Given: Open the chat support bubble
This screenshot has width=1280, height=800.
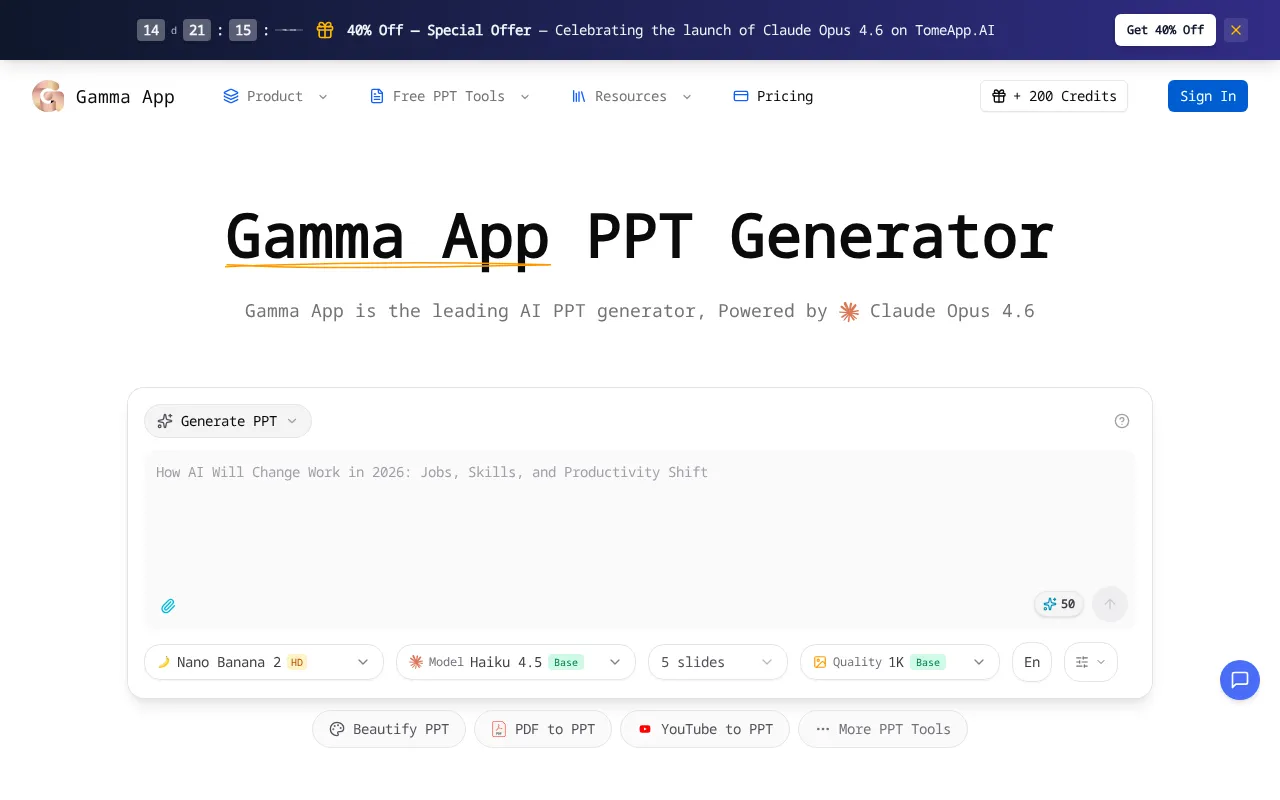Looking at the screenshot, I should (x=1240, y=680).
